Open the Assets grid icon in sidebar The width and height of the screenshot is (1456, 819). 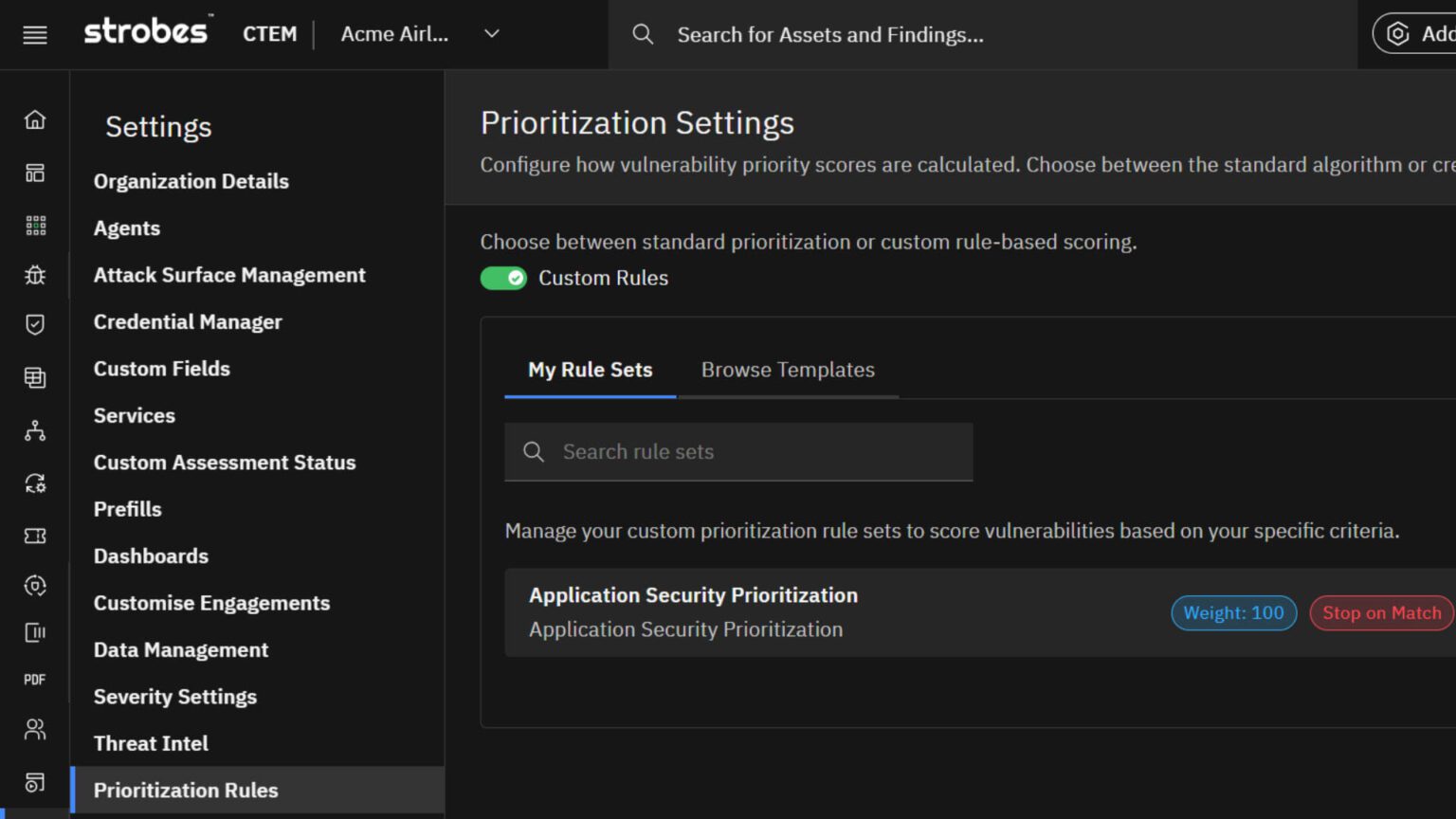[x=35, y=225]
